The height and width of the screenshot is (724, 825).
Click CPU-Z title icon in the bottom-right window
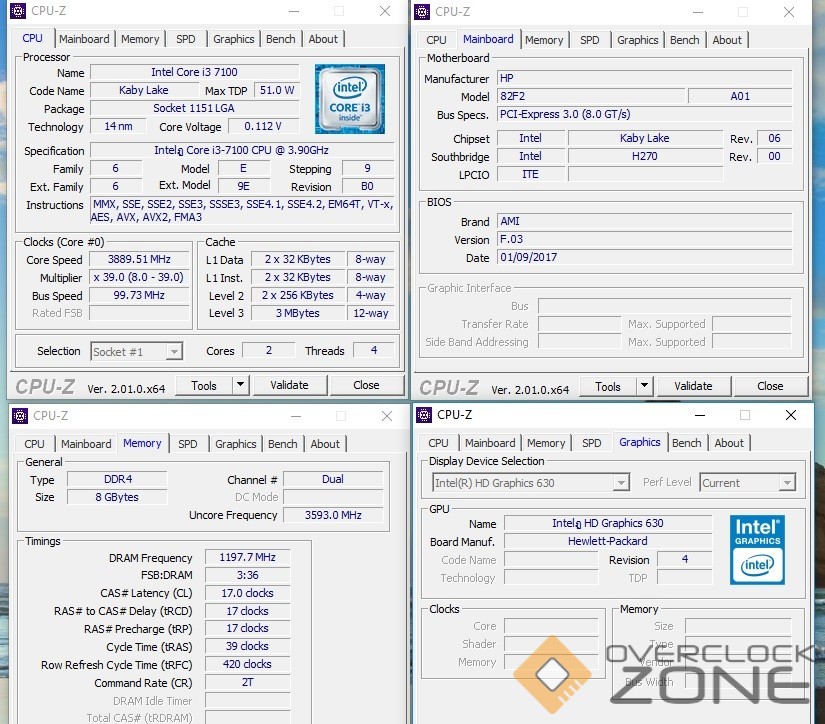422,415
